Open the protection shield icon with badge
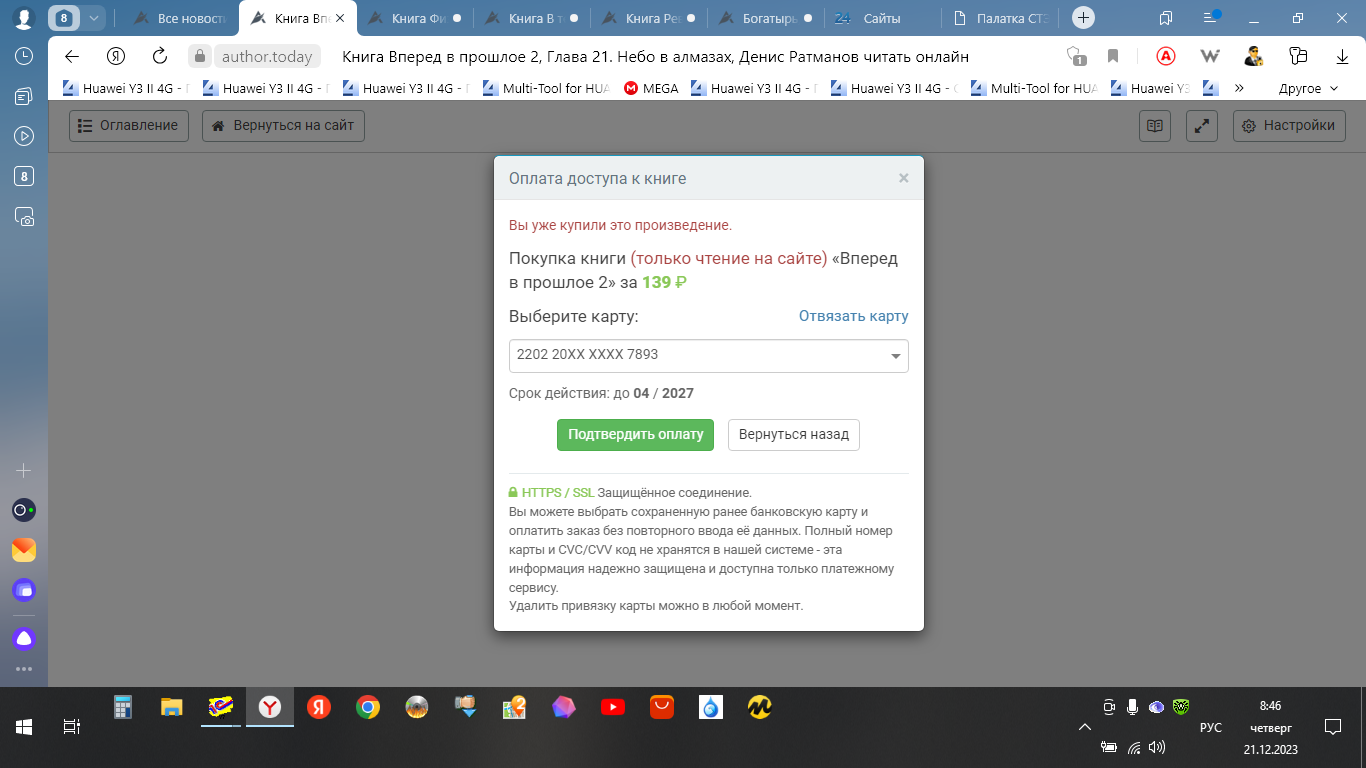Screen dimensions: 1366x768 pyautogui.click(x=1076, y=56)
